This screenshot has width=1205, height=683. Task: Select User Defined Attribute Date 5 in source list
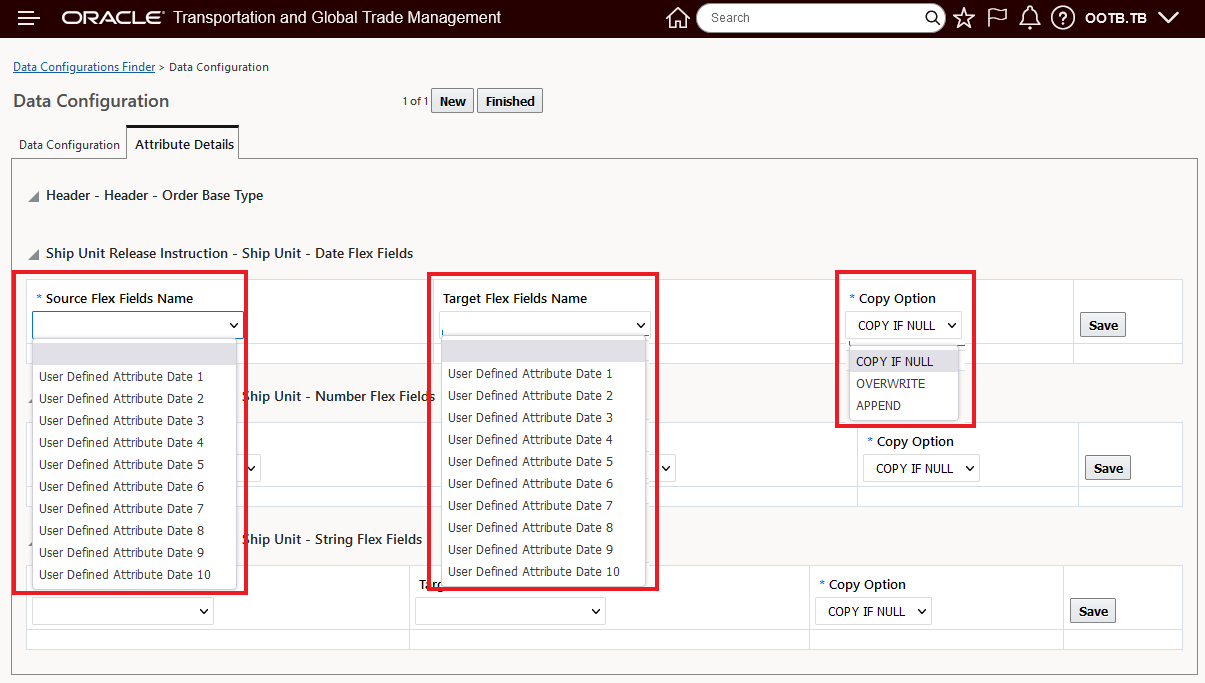tap(121, 465)
